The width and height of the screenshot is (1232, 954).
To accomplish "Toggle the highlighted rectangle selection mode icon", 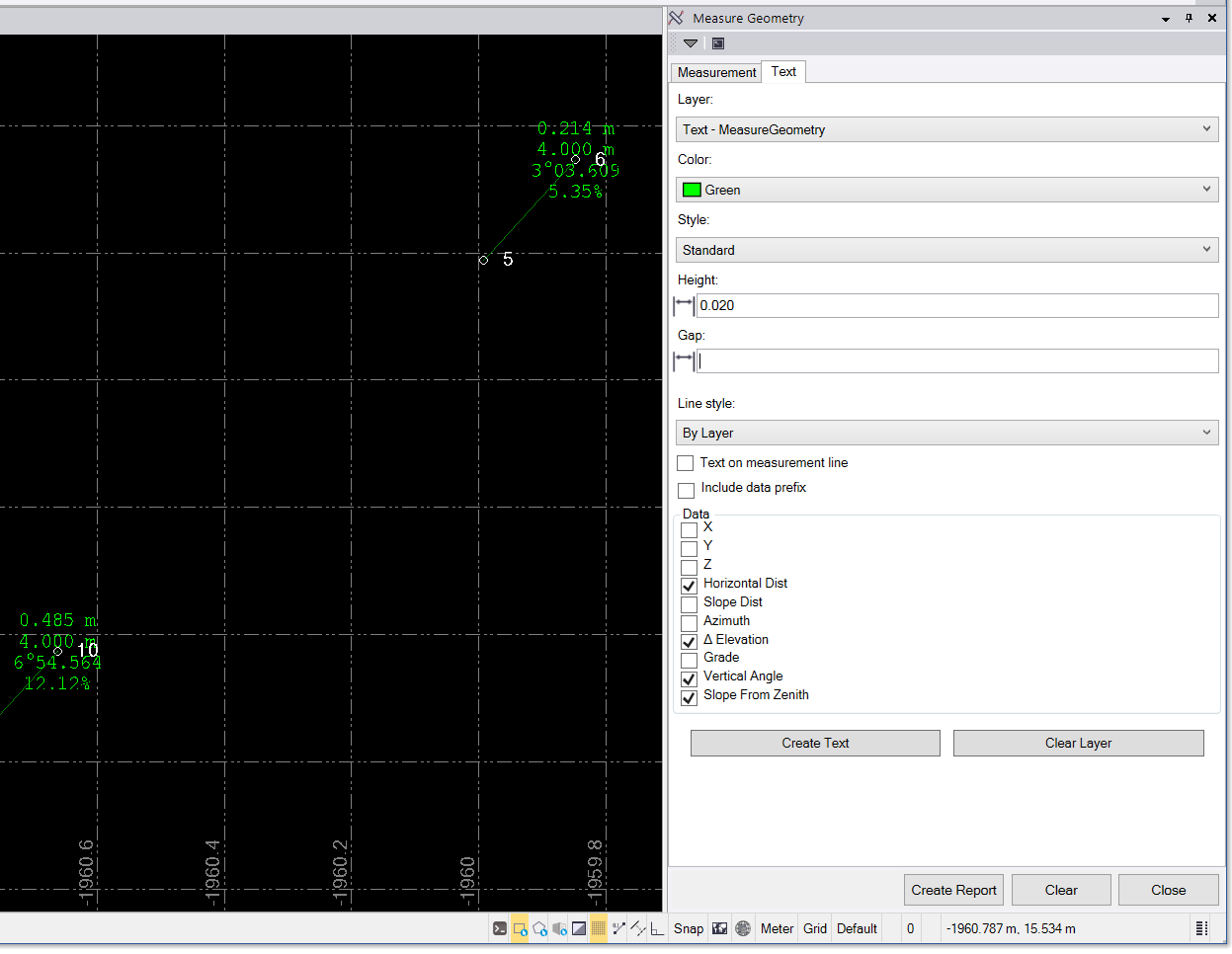I will 520,928.
